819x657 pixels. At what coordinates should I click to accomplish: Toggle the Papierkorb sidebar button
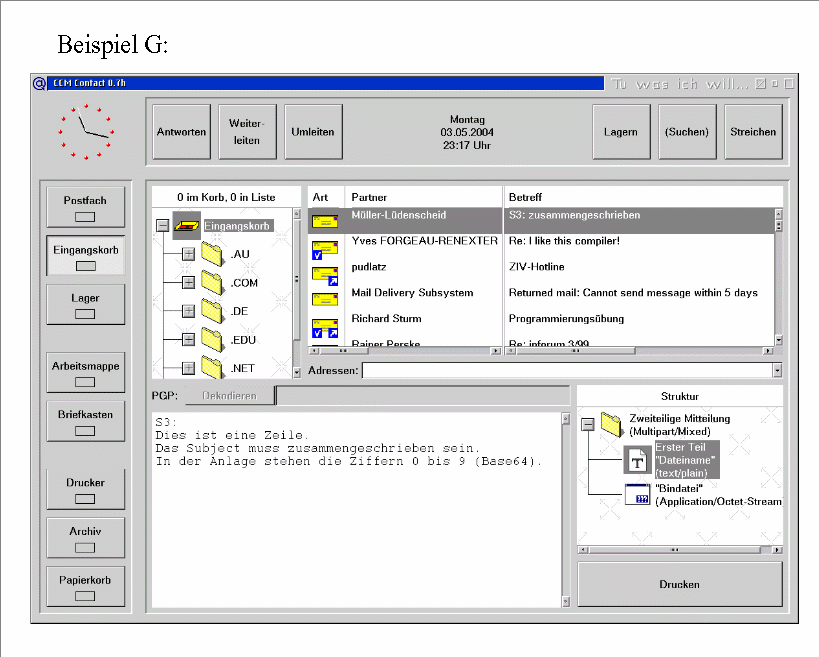(85, 587)
